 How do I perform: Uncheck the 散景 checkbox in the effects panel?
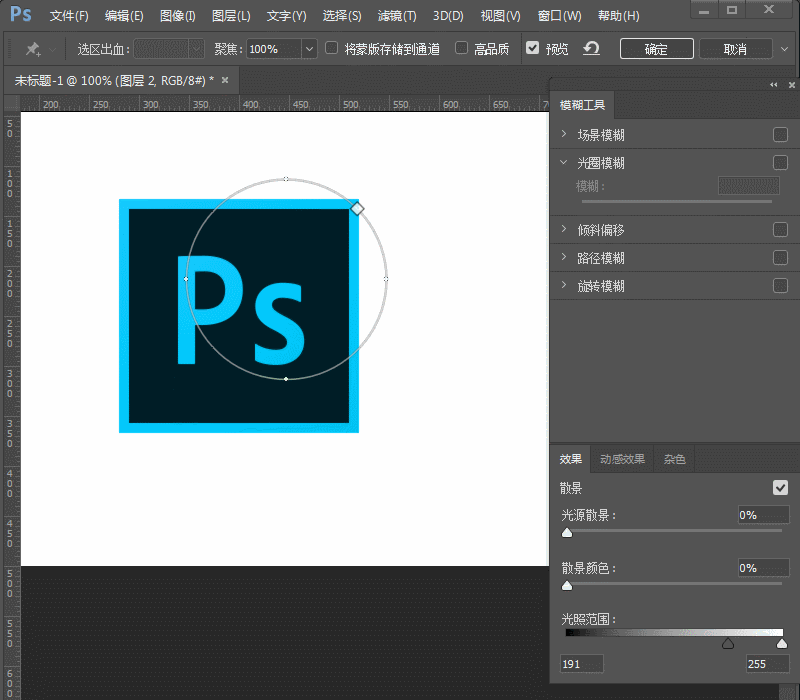(x=780, y=487)
